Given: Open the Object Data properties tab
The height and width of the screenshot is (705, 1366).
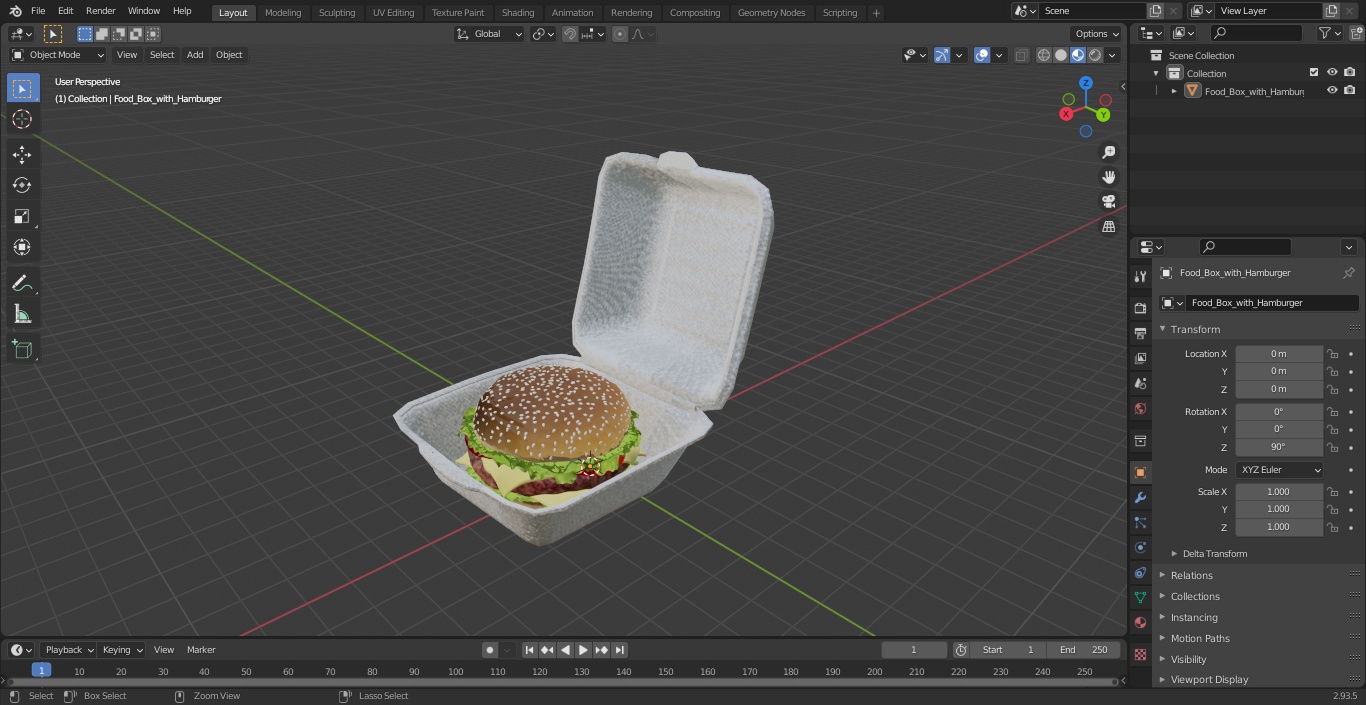Looking at the screenshot, I should pyautogui.click(x=1140, y=597).
